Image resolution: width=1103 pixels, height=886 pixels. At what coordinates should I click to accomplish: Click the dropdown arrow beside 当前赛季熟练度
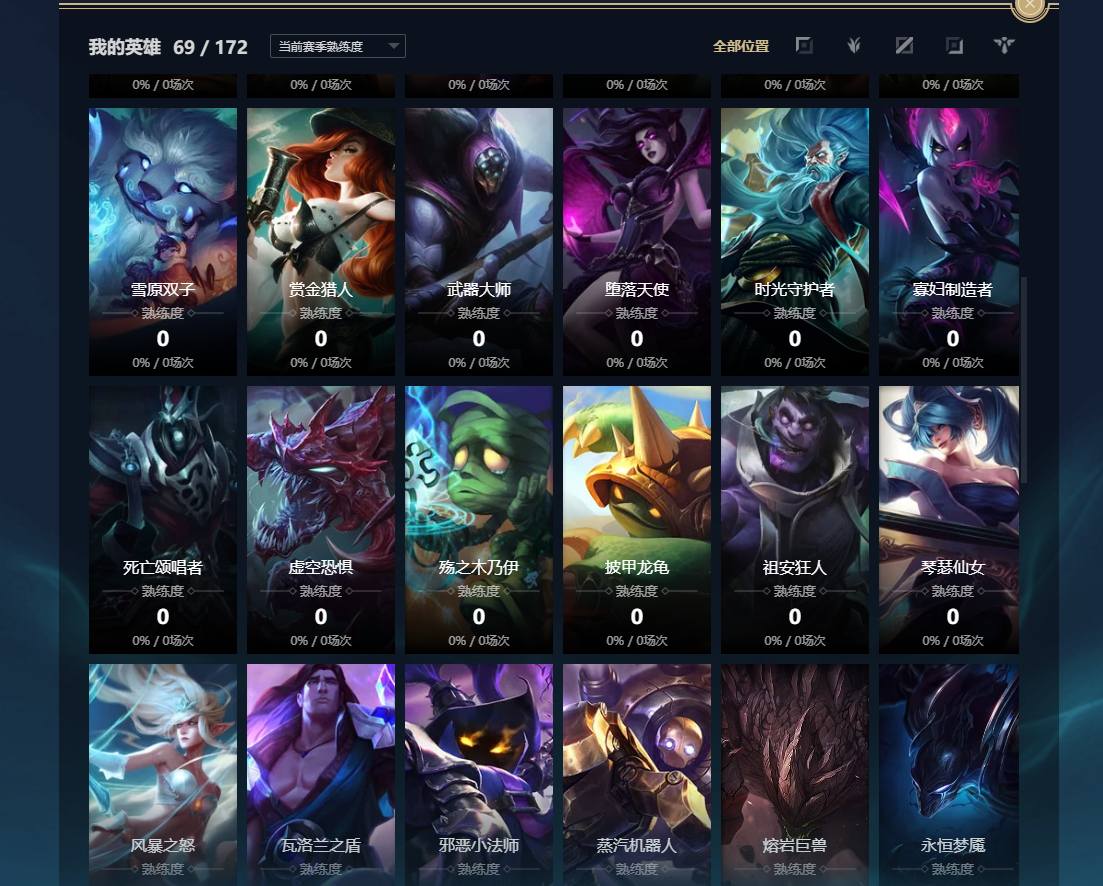click(x=394, y=46)
